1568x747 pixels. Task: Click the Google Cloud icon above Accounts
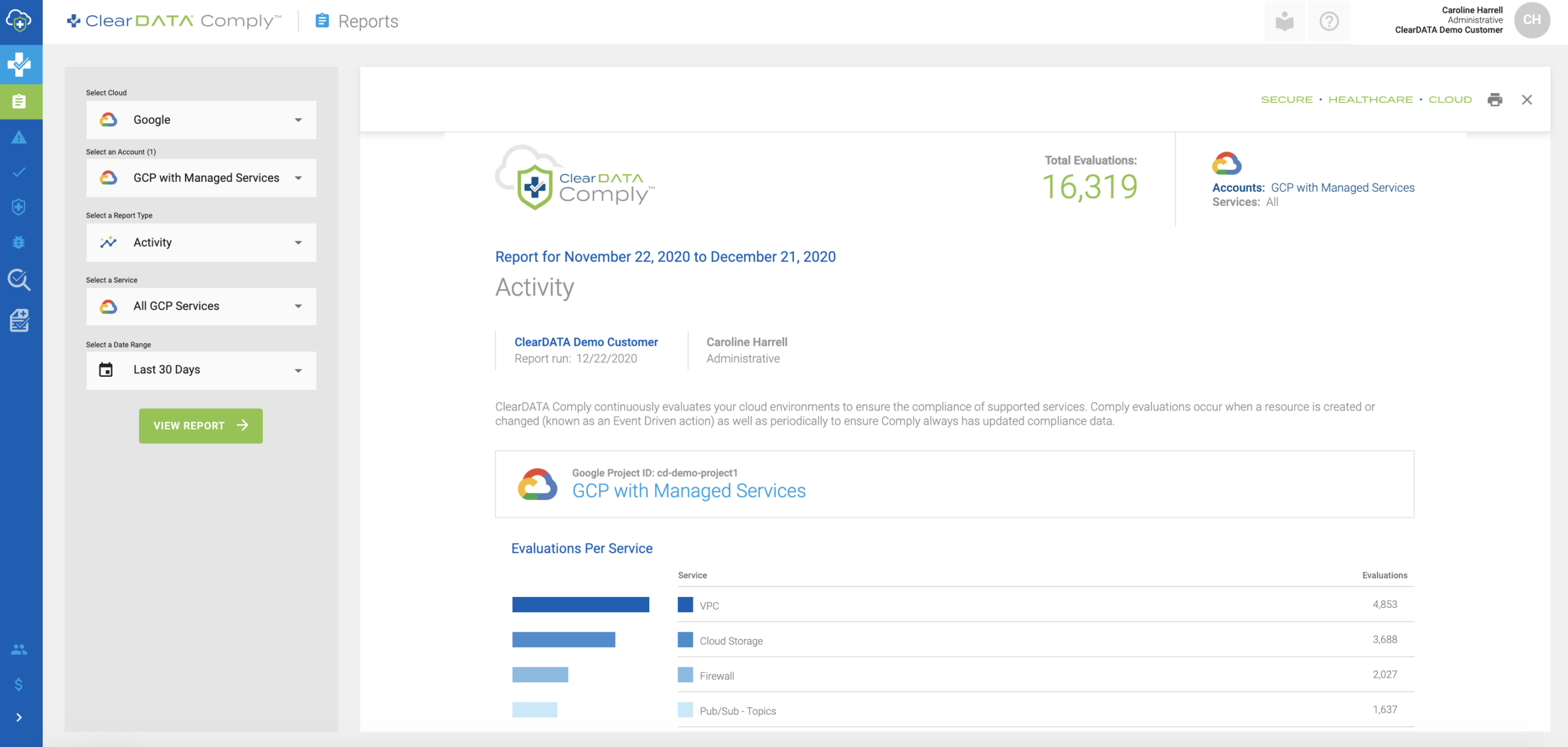[x=1227, y=163]
